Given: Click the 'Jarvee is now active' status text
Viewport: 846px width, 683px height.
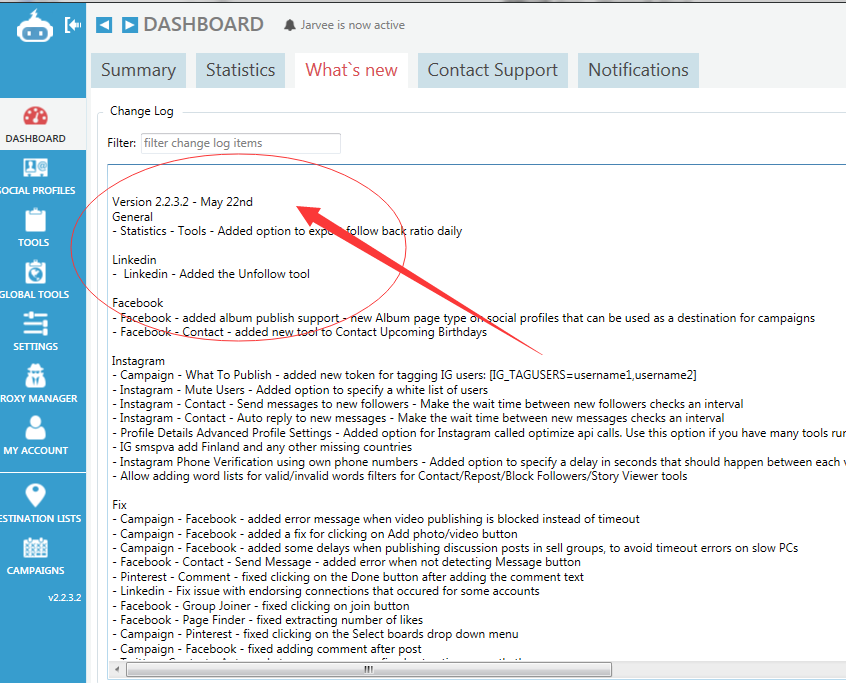Looking at the screenshot, I should tap(353, 25).
